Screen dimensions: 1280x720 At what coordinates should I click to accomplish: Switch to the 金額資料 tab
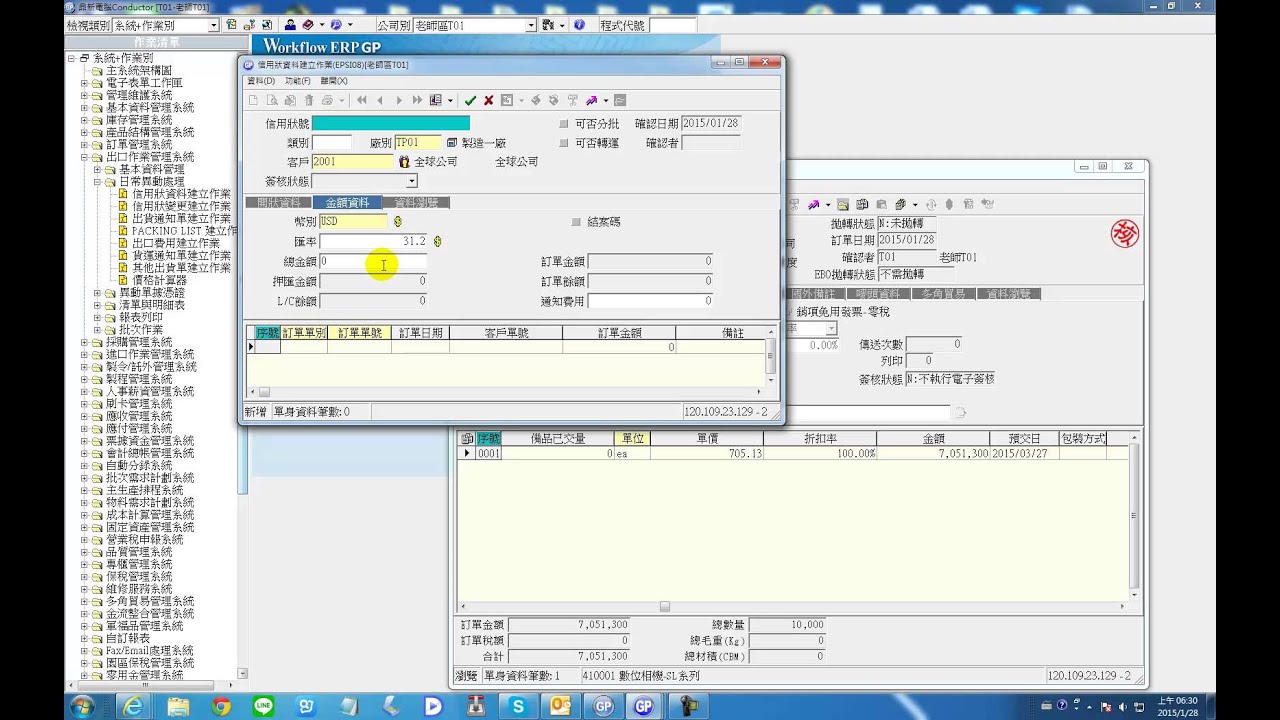pos(347,202)
